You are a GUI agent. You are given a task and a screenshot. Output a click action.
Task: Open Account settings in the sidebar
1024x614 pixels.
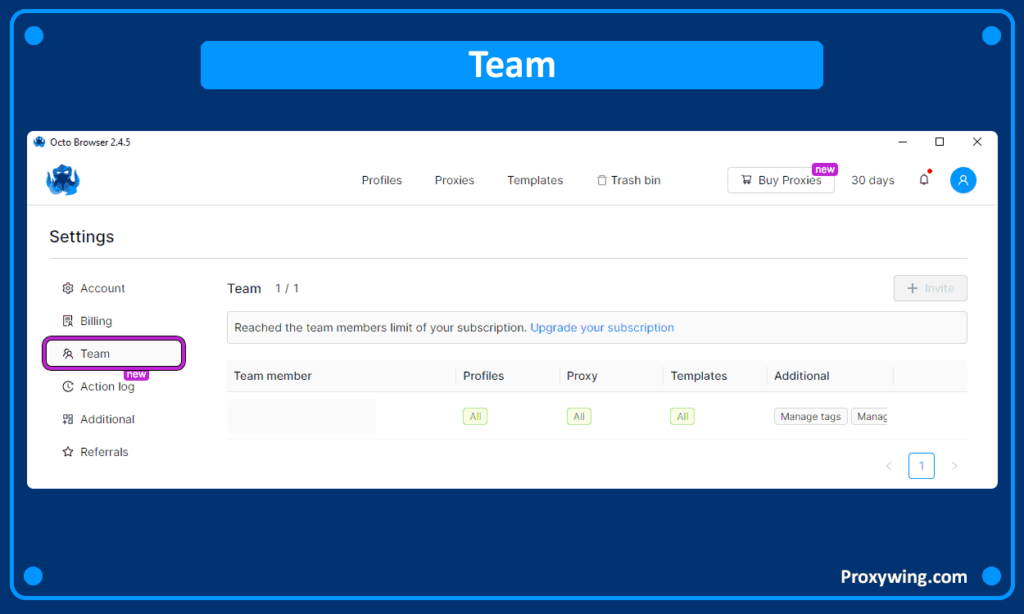pos(102,288)
